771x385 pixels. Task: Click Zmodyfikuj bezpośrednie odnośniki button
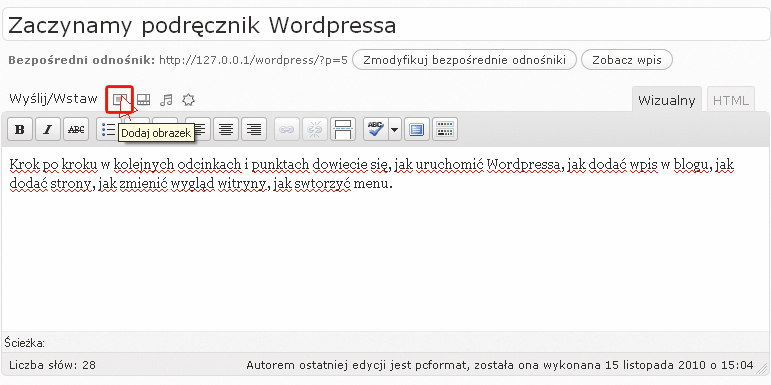pos(464,60)
